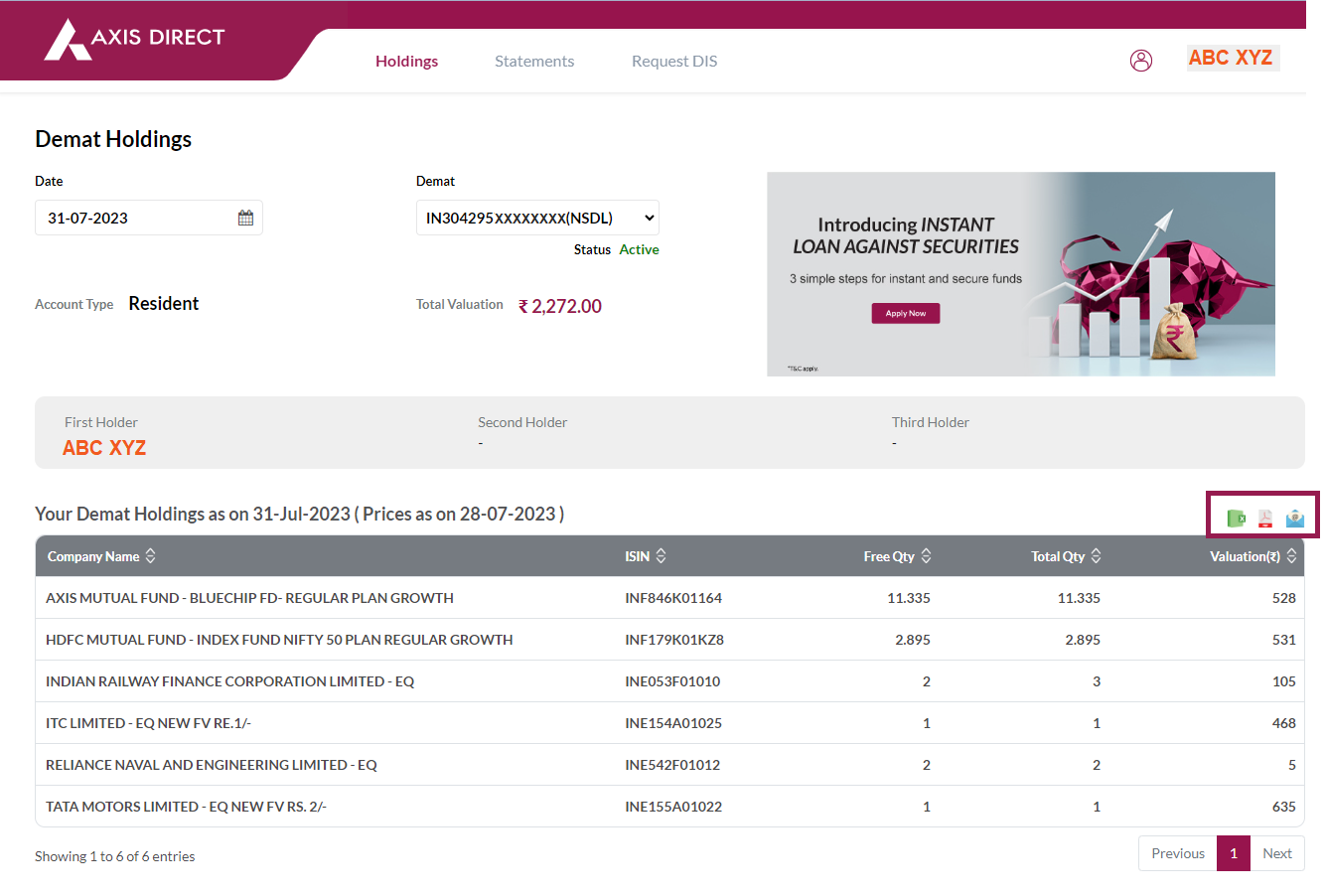Click the date field showing 31-07-2023
Screen dimensions: 1327x896
click(x=149, y=218)
